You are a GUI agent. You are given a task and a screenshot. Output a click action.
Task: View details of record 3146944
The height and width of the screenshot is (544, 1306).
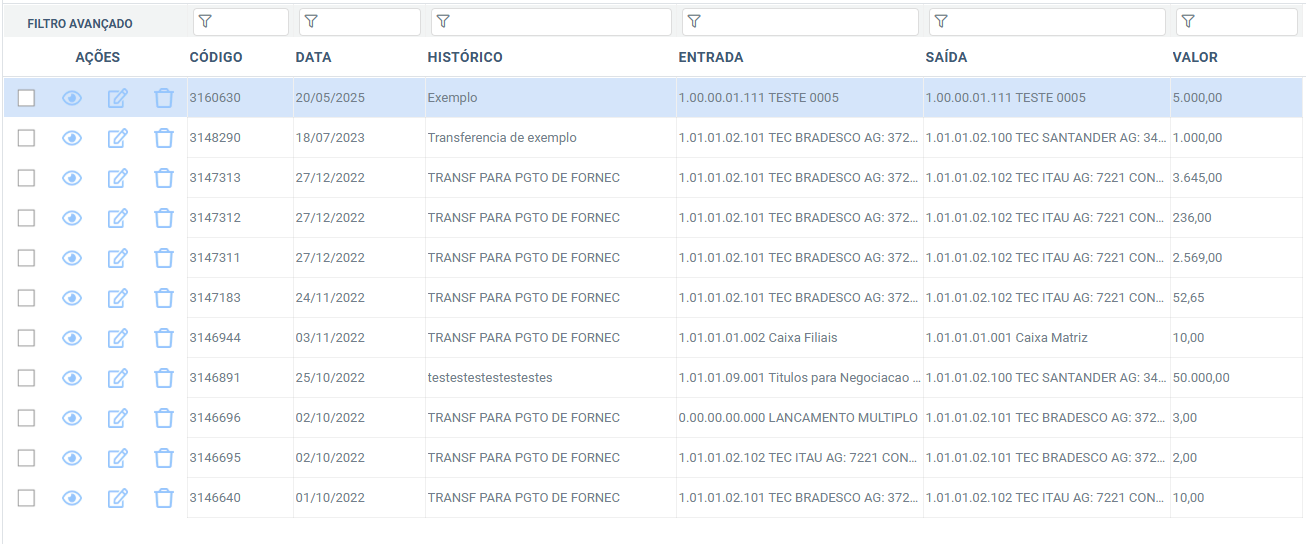point(72,338)
